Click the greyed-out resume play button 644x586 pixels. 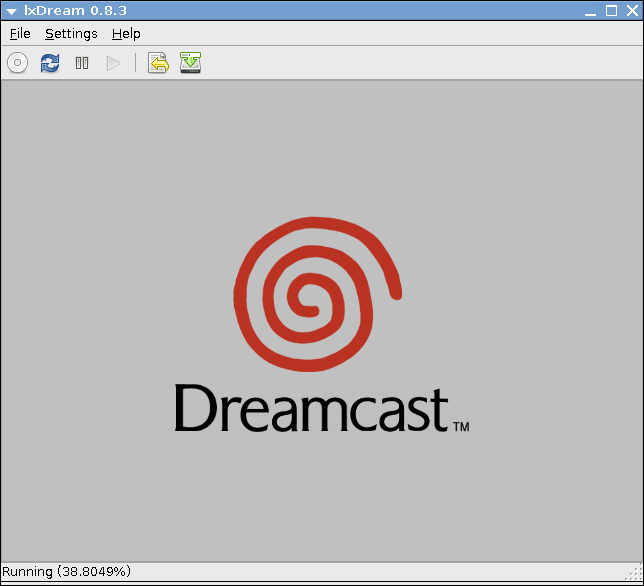click(x=113, y=63)
